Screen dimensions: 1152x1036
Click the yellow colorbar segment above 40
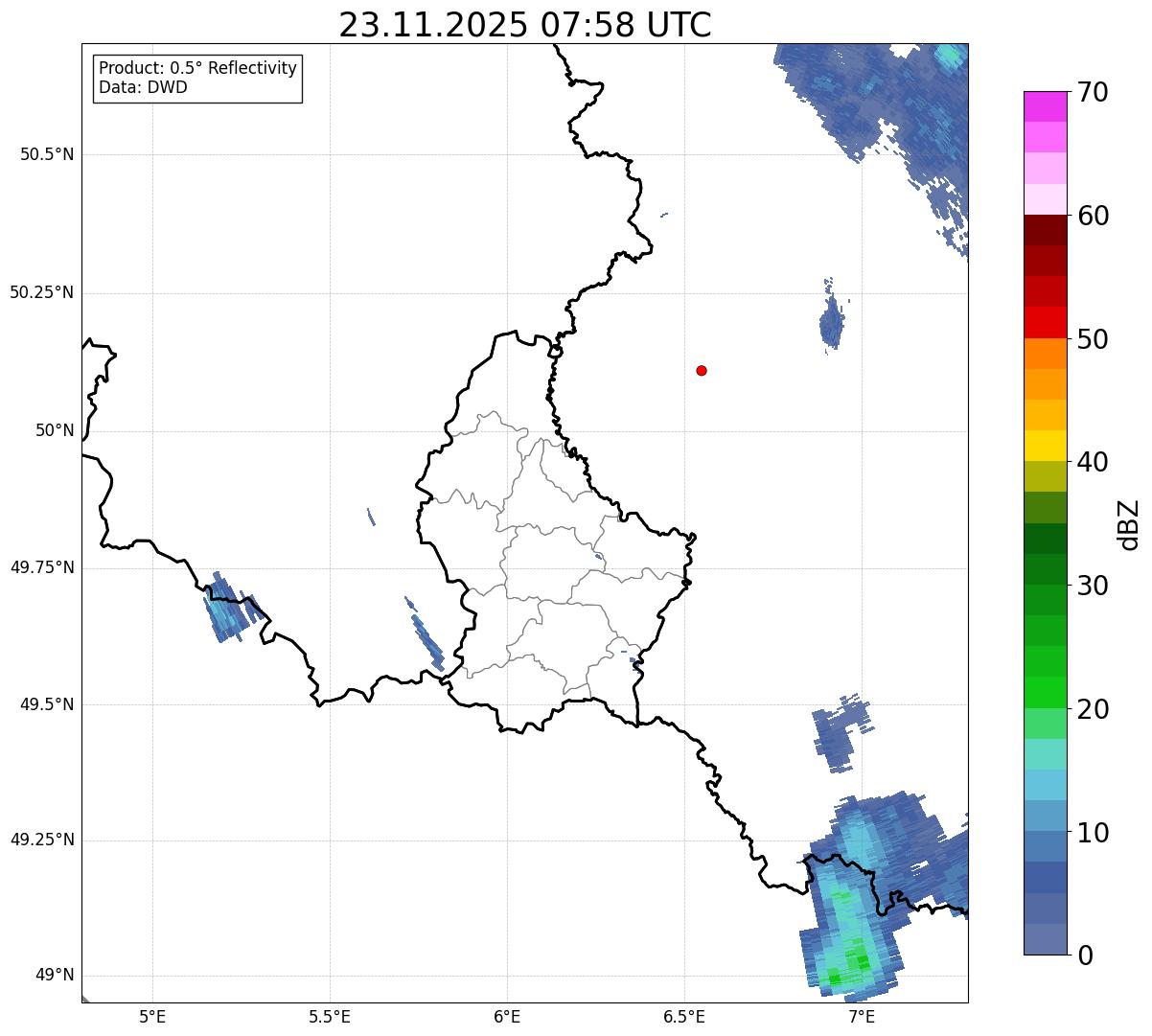[1046, 446]
